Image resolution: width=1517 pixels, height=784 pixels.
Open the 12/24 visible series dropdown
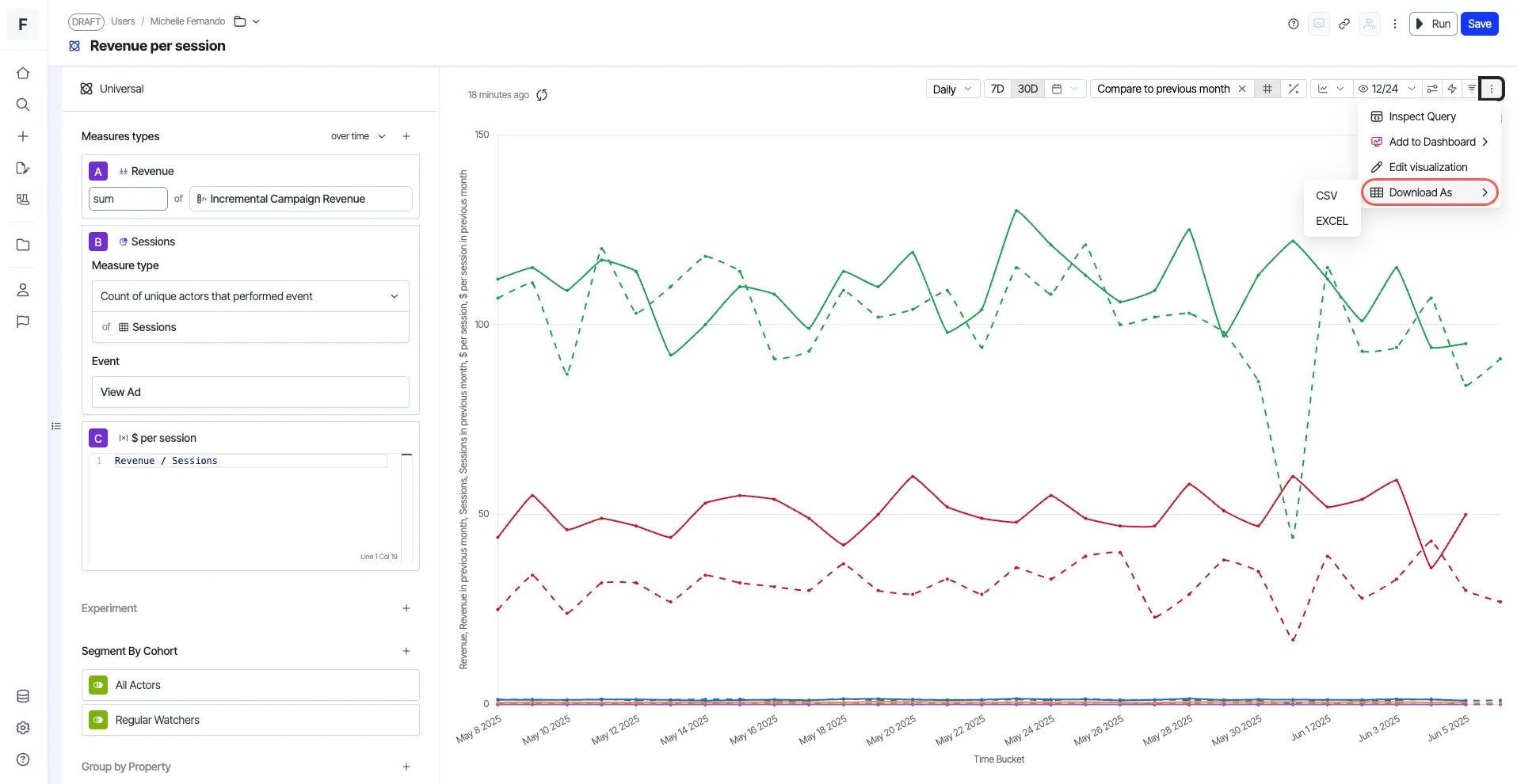click(1387, 89)
